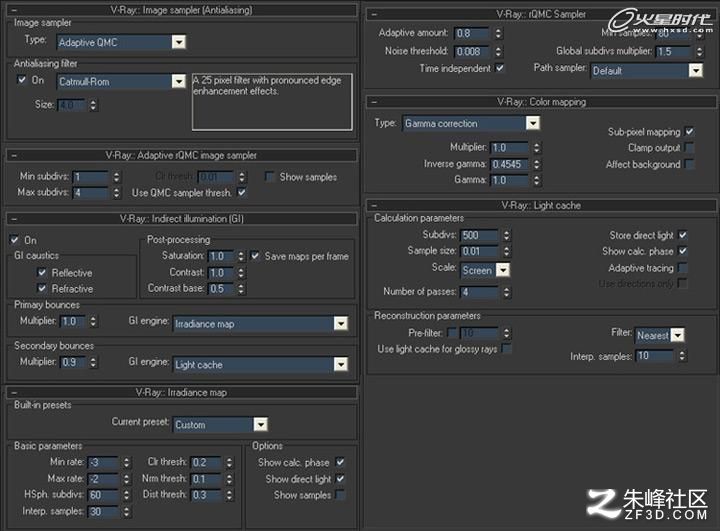Toggle the Indirect illumination On checkbox

tap(14, 240)
